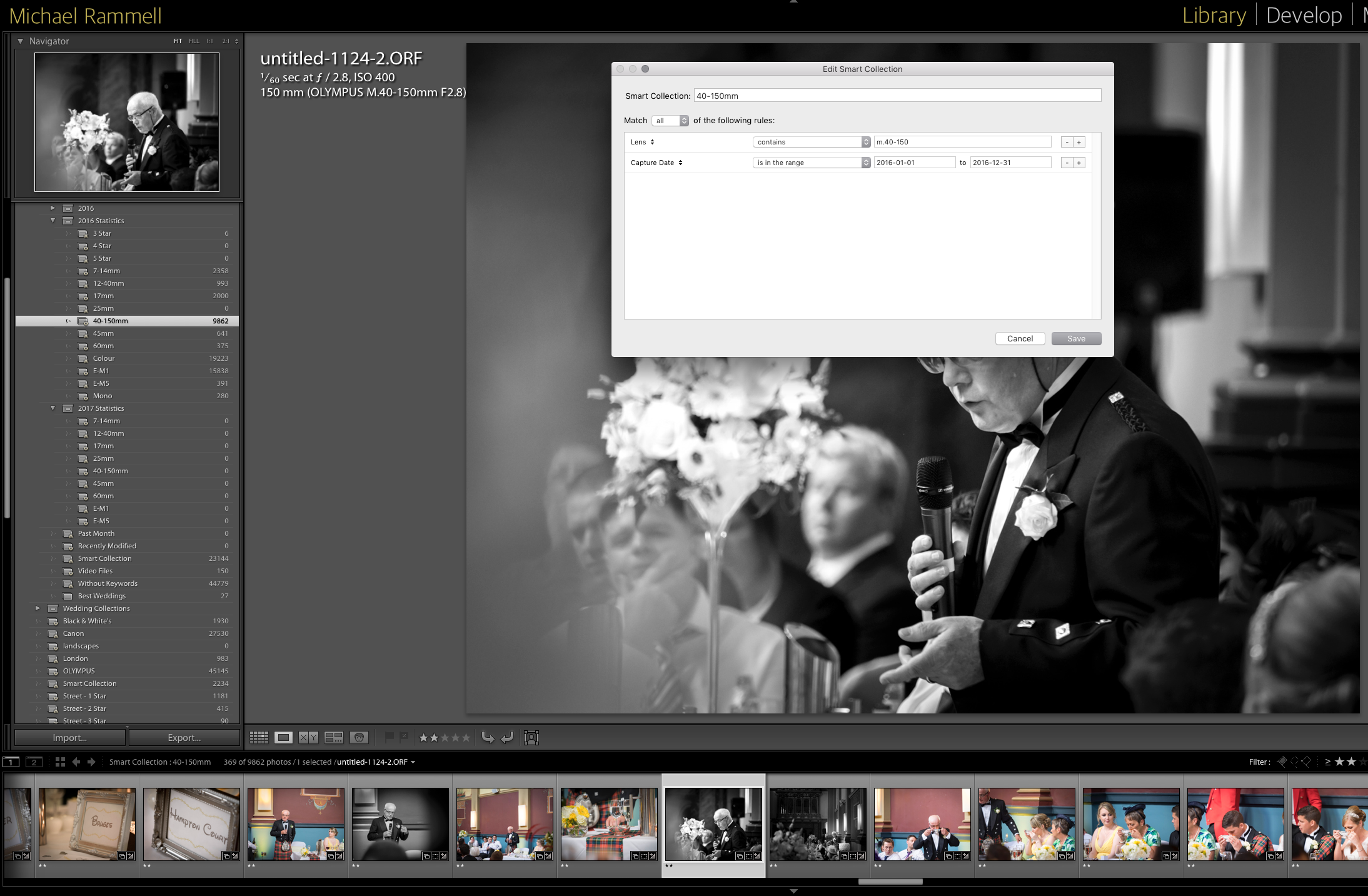Open Compare view (XY icon)

pos(308,737)
